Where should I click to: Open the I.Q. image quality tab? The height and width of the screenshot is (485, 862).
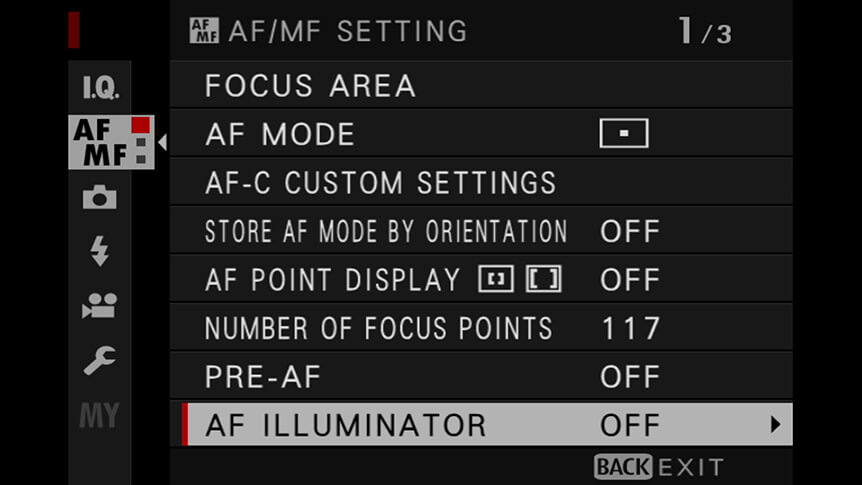point(100,87)
